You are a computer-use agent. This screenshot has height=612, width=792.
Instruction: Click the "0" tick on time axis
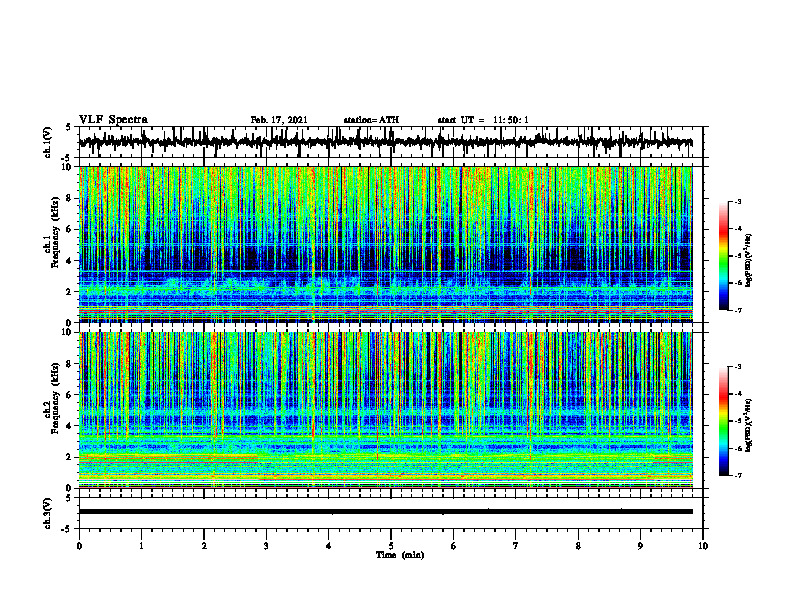click(79, 546)
